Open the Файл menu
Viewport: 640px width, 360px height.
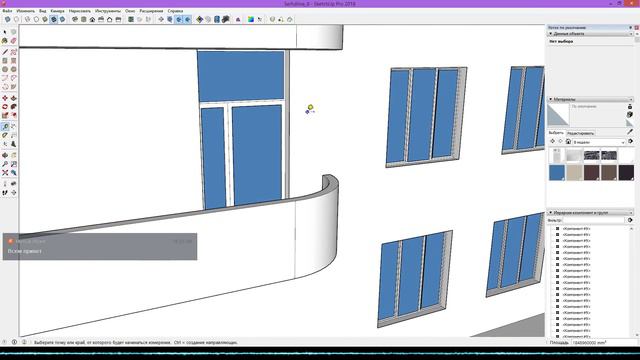tap(7, 11)
